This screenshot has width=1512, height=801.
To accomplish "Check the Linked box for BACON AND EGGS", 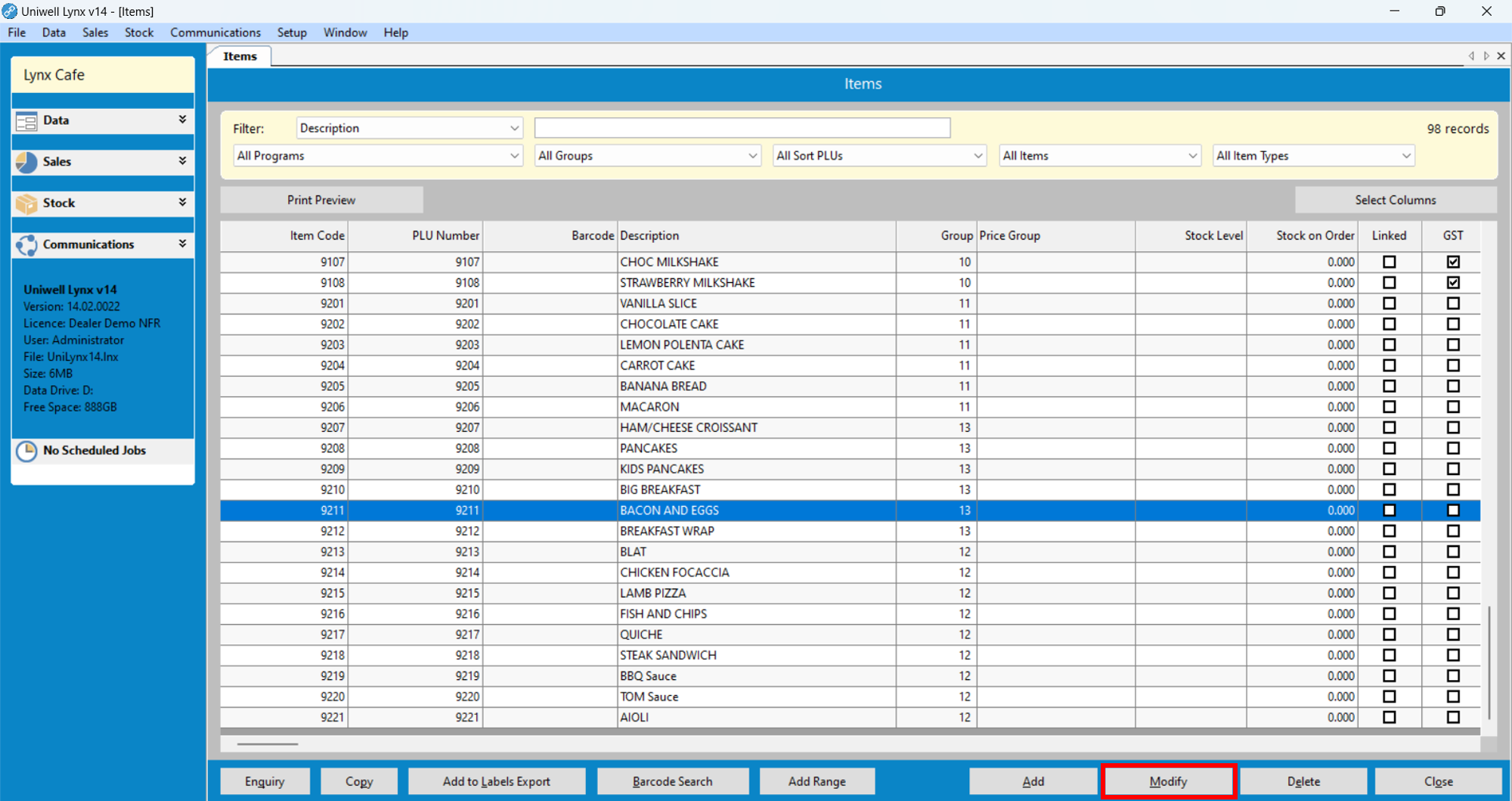I will [x=1390, y=511].
